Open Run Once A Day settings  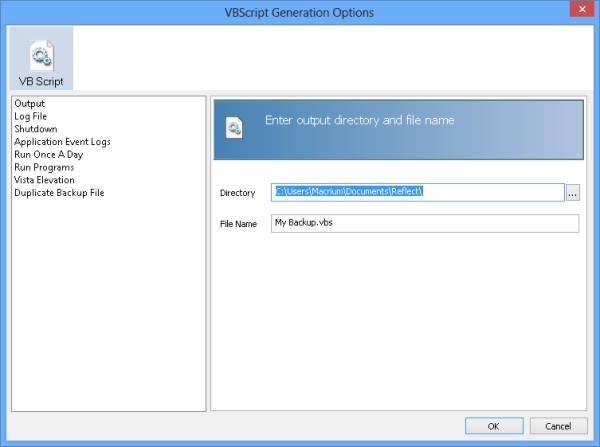pos(49,155)
